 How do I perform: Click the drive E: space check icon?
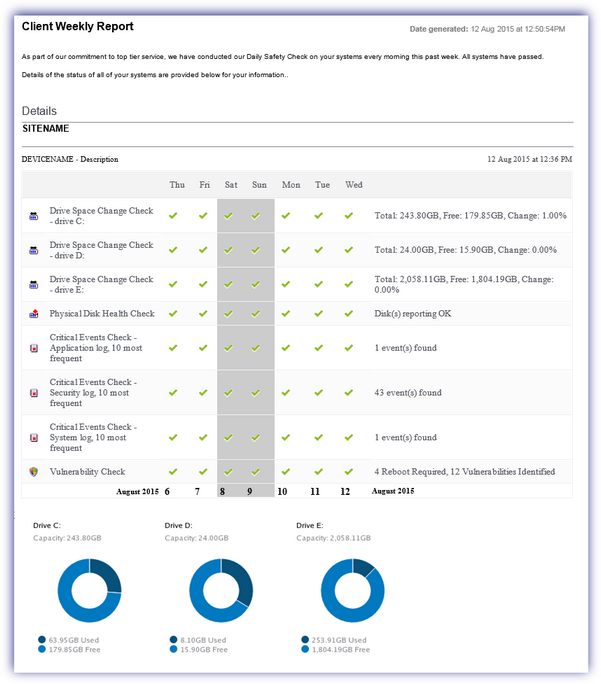34,285
